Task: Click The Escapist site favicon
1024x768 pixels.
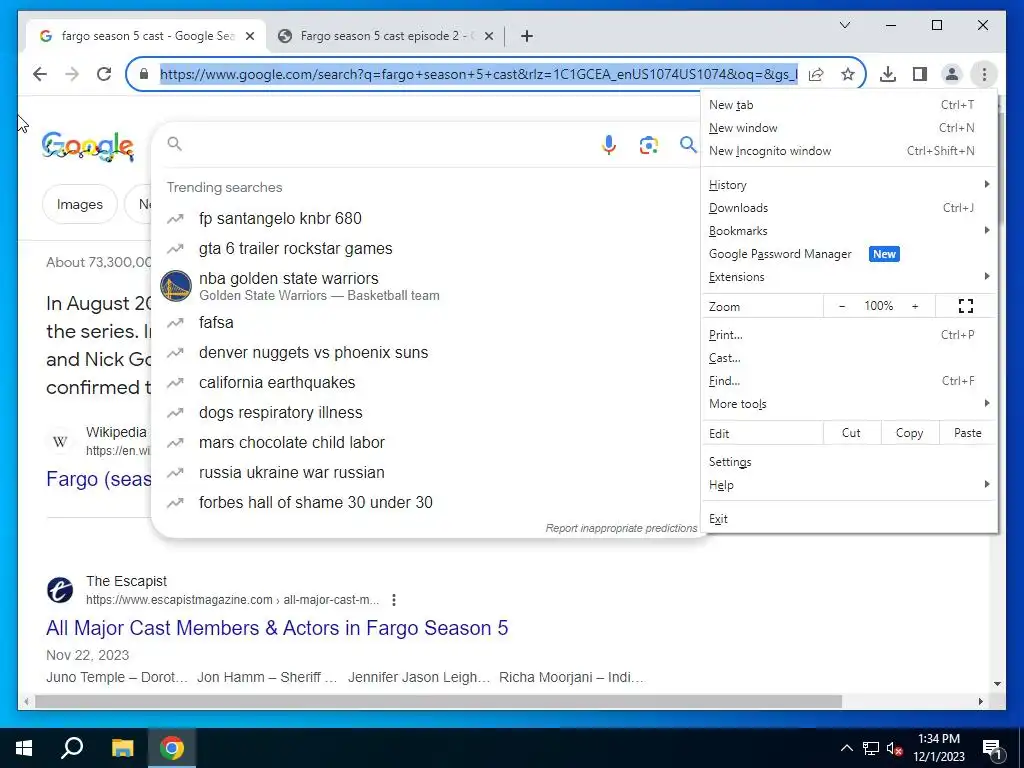Action: (59, 590)
